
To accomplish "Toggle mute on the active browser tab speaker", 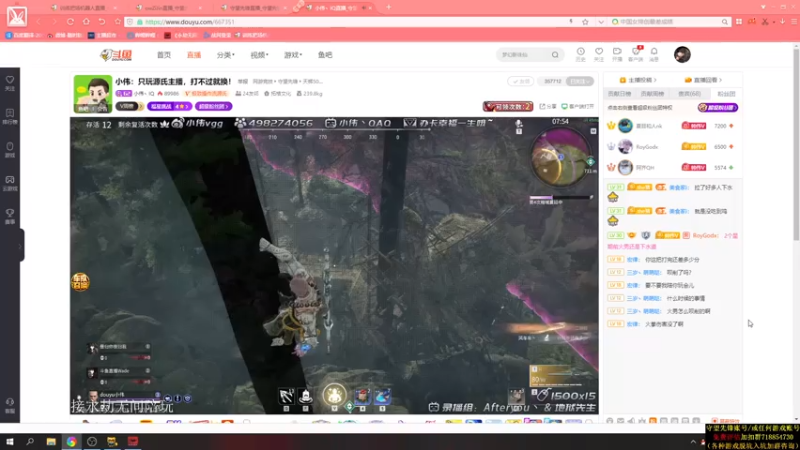I will coord(364,8).
